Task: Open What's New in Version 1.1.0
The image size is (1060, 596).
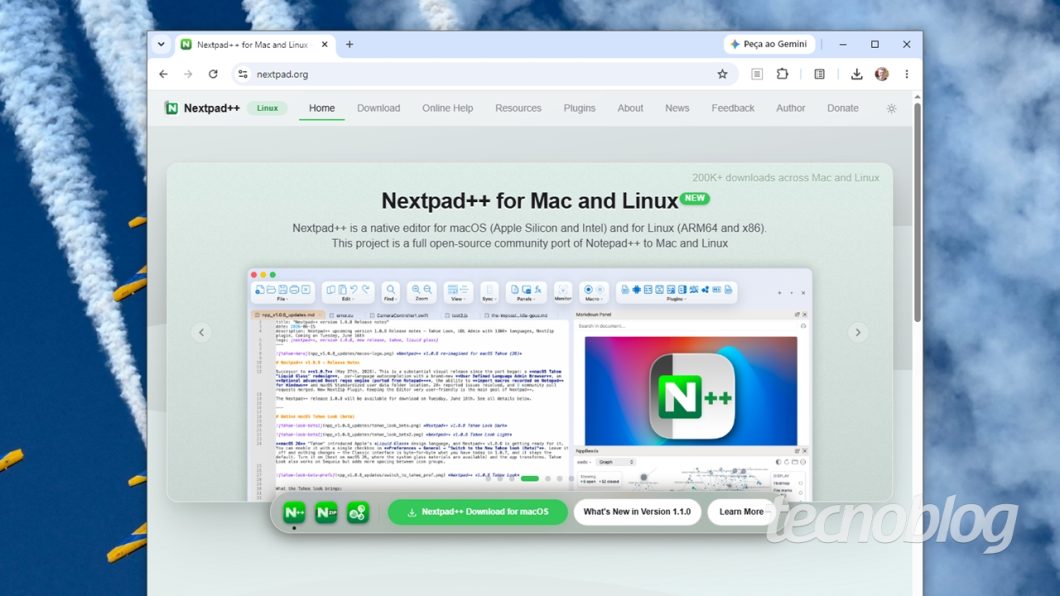Action: 637,512
